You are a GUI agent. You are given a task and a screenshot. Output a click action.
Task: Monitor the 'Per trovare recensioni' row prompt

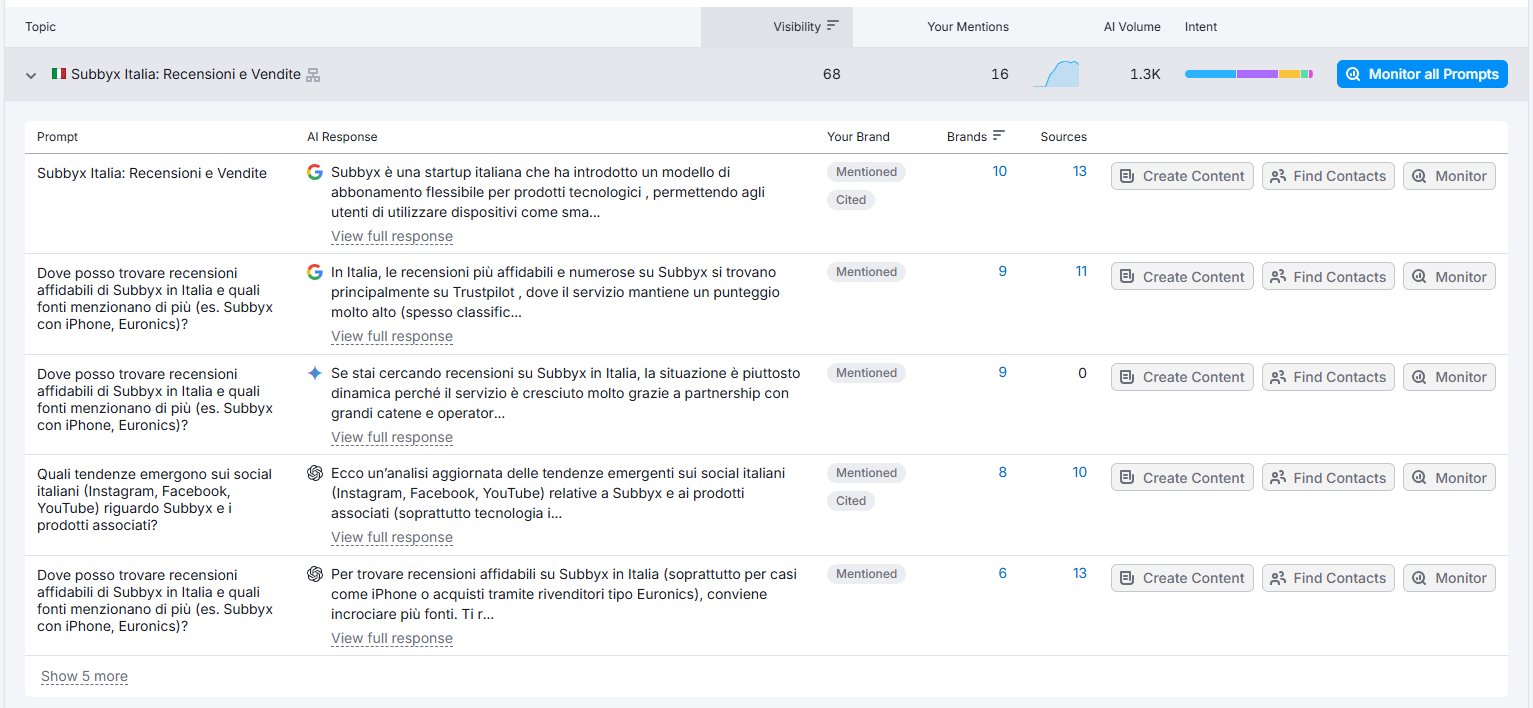point(1449,578)
